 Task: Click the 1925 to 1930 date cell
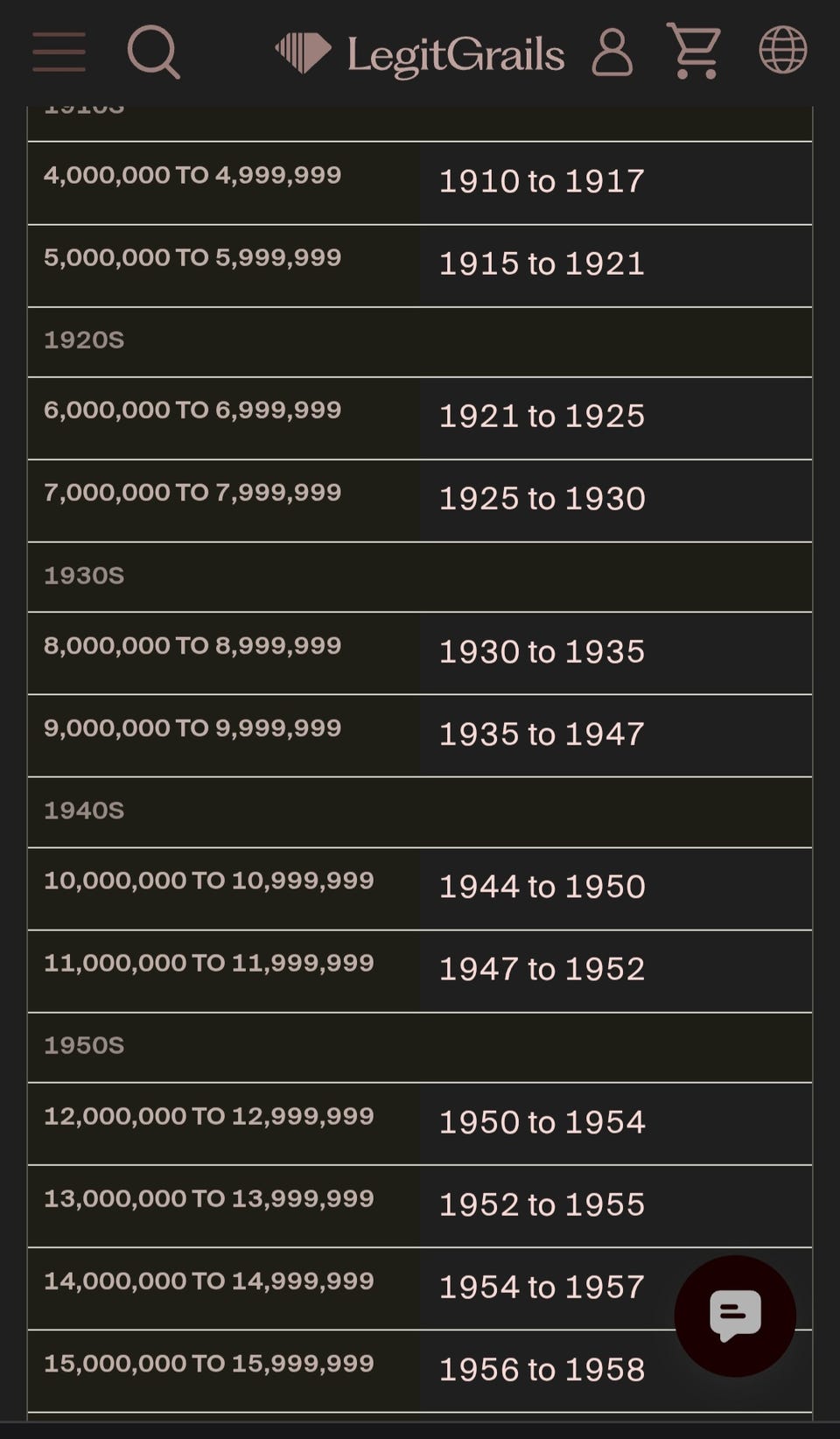tap(616, 501)
